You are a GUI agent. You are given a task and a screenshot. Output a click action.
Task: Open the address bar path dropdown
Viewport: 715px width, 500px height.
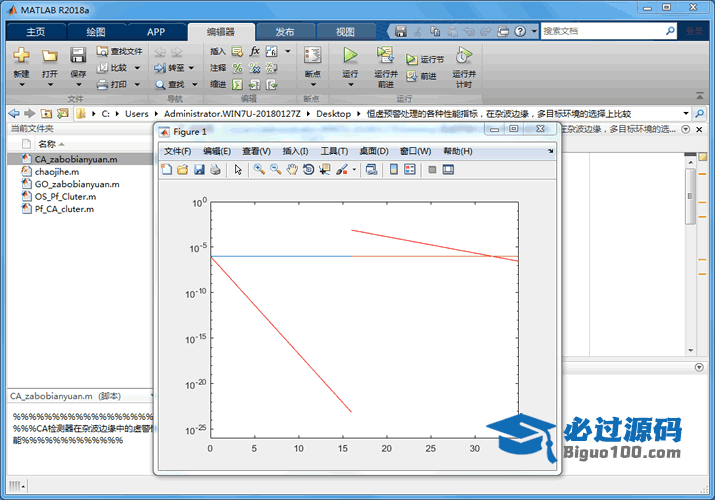tap(686, 113)
